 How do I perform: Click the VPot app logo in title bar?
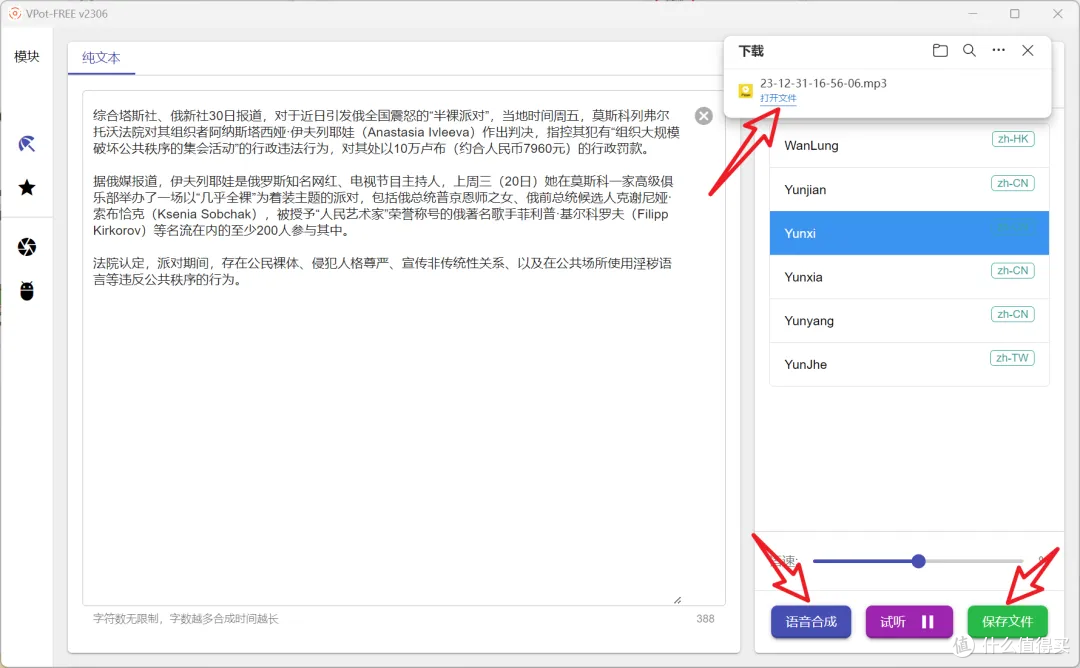[x=14, y=14]
